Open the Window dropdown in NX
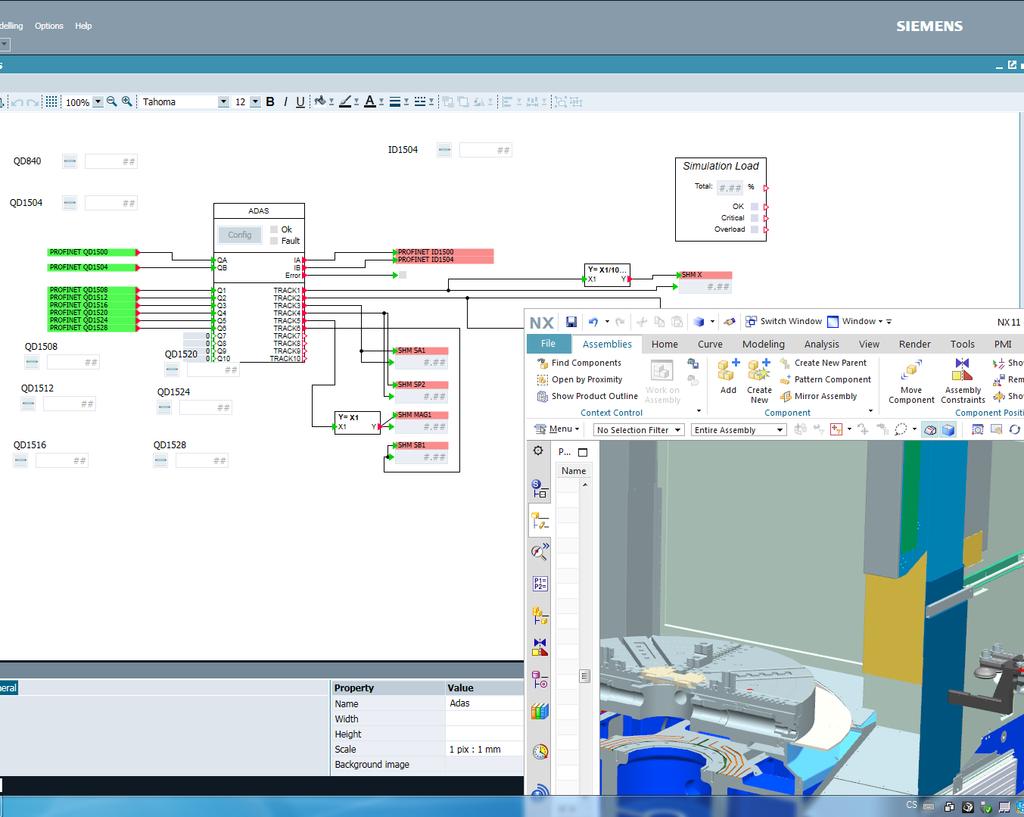Viewport: 1024px width, 817px height. pyautogui.click(x=855, y=321)
